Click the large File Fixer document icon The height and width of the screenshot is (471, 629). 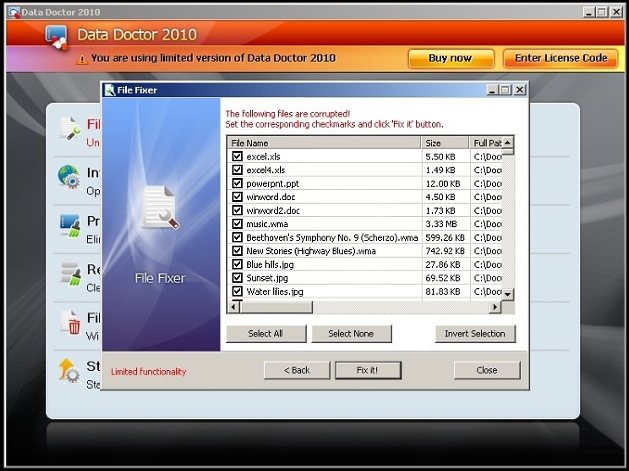[x=159, y=207]
